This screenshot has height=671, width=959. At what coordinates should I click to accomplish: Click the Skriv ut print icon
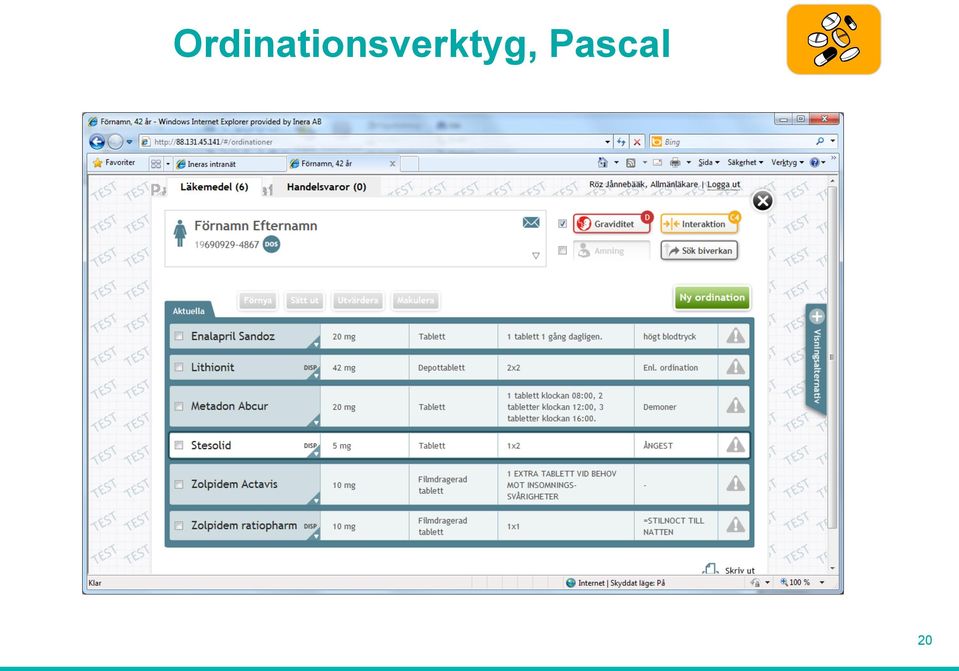tap(709, 569)
